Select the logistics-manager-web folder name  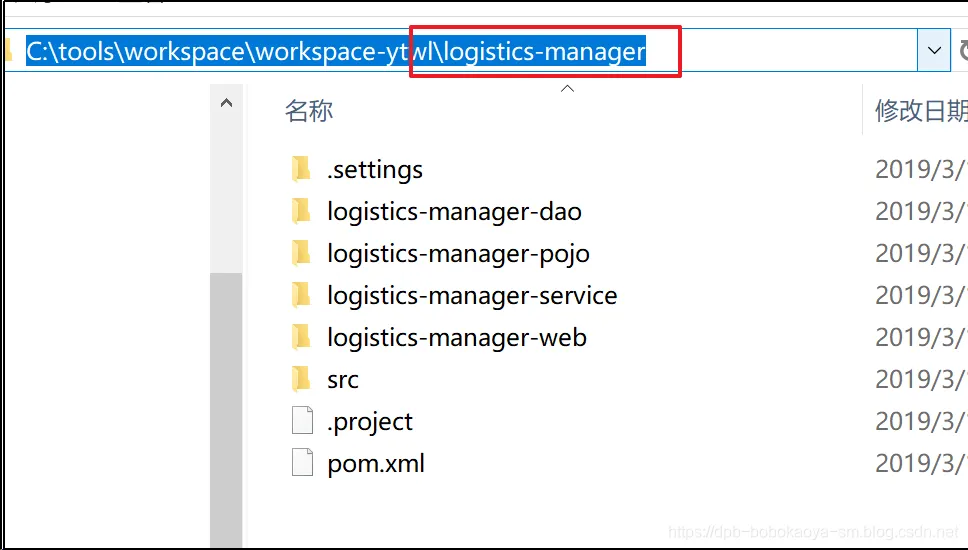pos(457,338)
